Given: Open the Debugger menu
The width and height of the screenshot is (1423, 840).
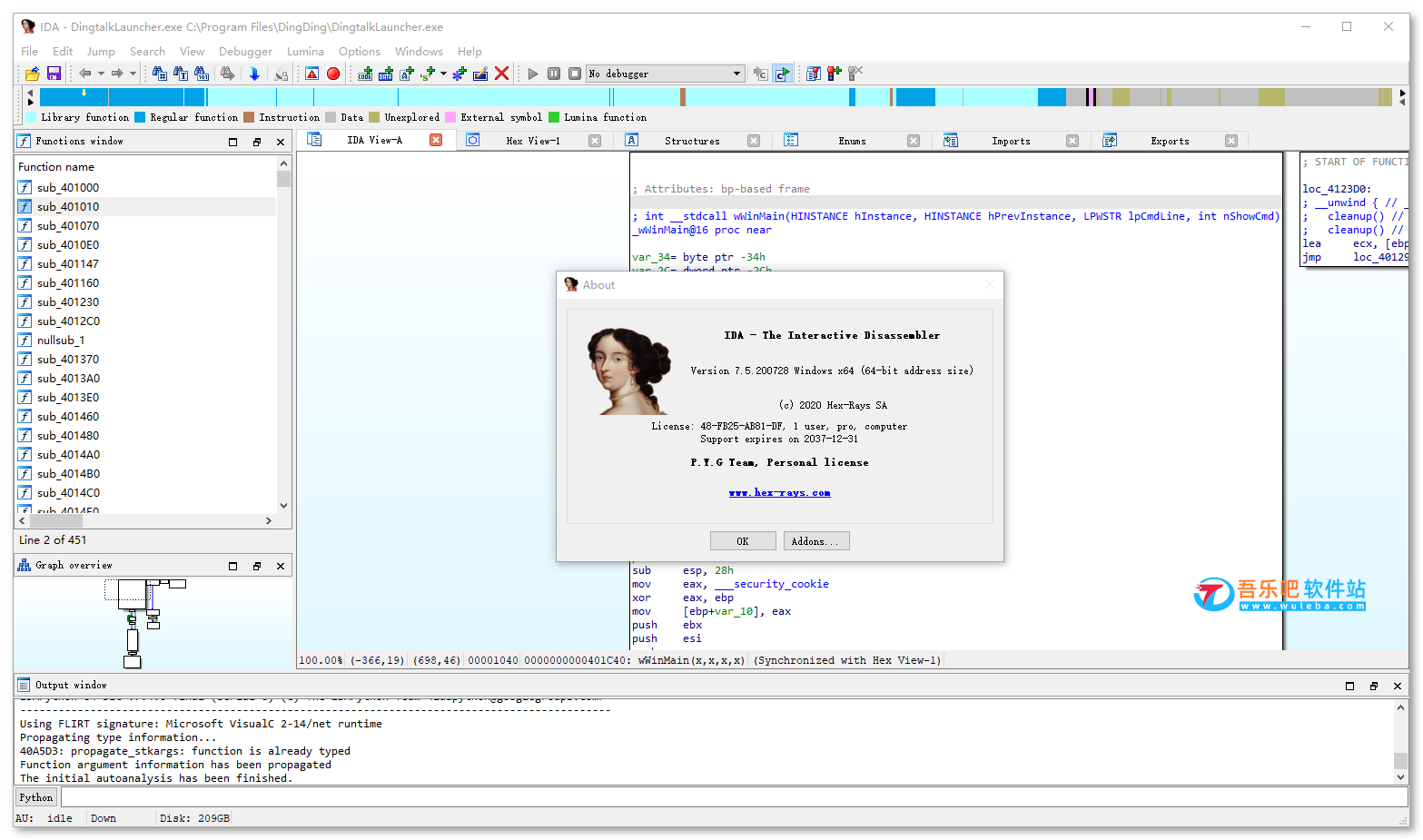Looking at the screenshot, I should [x=245, y=52].
